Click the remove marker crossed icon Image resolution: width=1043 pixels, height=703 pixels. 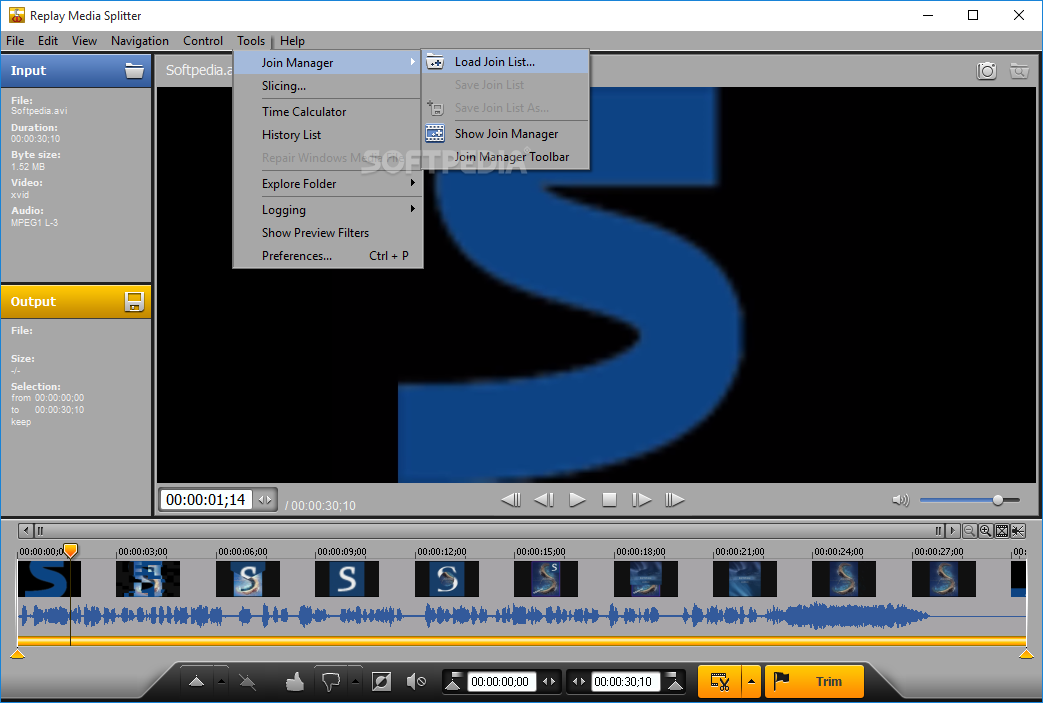pos(247,681)
